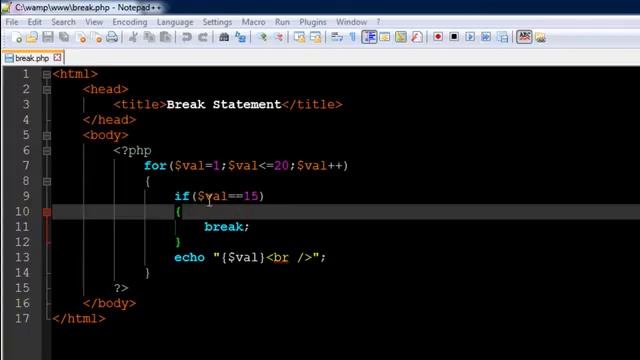640x360 pixels.
Task: Open the Run menu
Action: [x=282, y=22]
